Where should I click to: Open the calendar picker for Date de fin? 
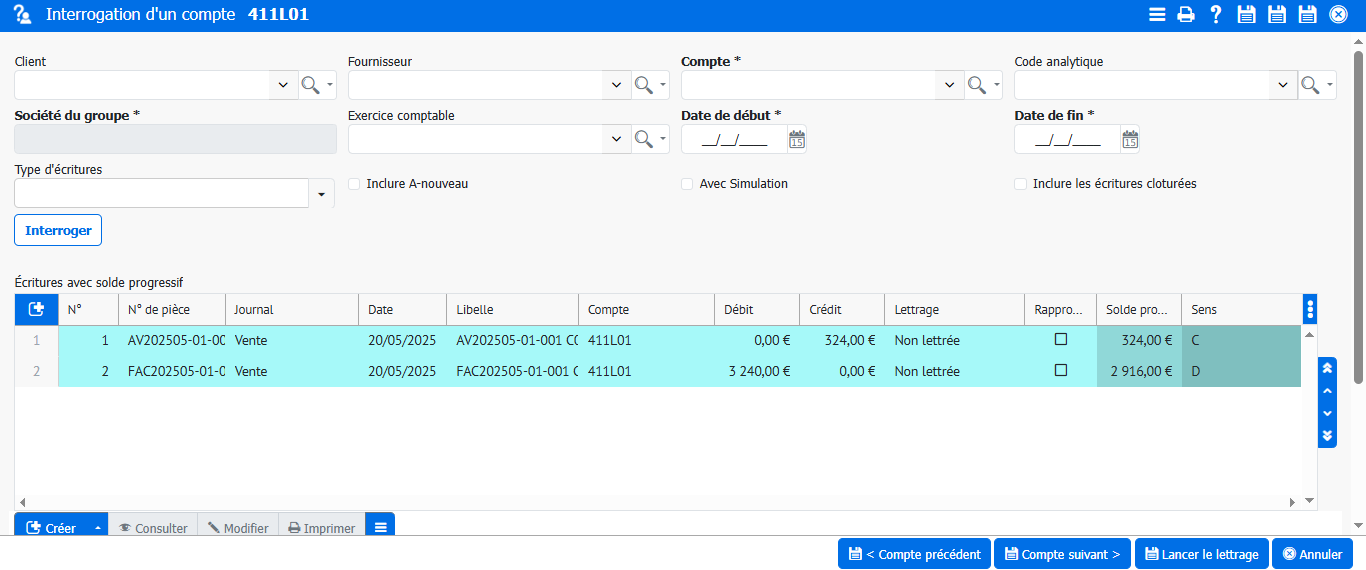point(1129,140)
